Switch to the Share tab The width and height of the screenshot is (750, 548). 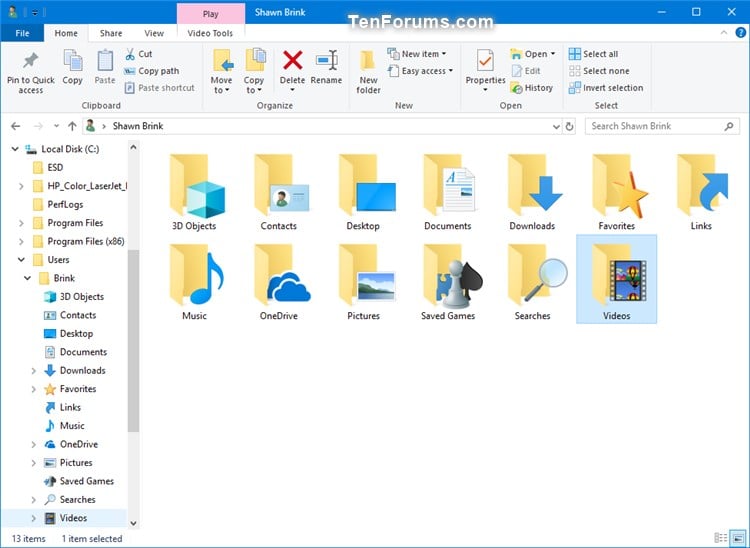pyautogui.click(x=111, y=33)
